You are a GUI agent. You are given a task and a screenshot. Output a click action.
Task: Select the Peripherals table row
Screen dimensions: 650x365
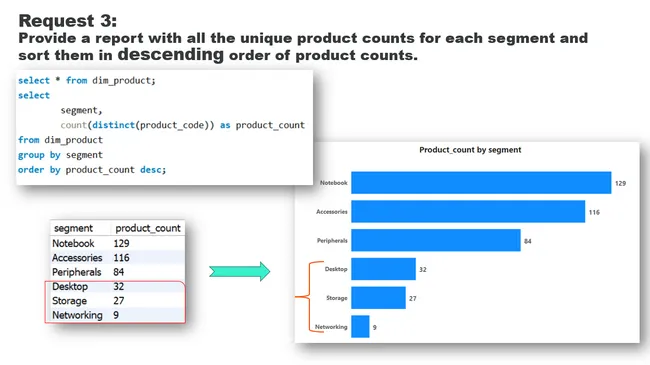[117, 272]
